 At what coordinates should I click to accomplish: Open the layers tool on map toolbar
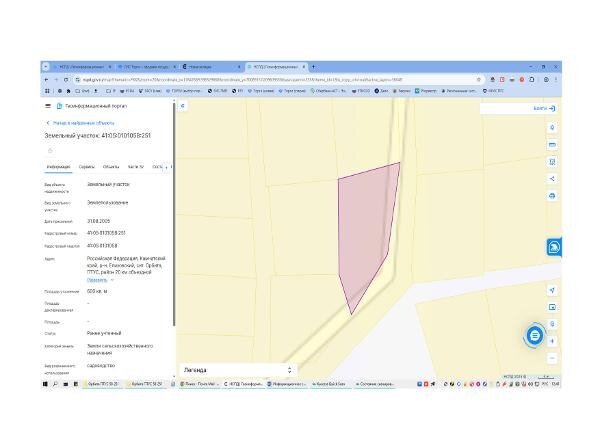[552, 128]
